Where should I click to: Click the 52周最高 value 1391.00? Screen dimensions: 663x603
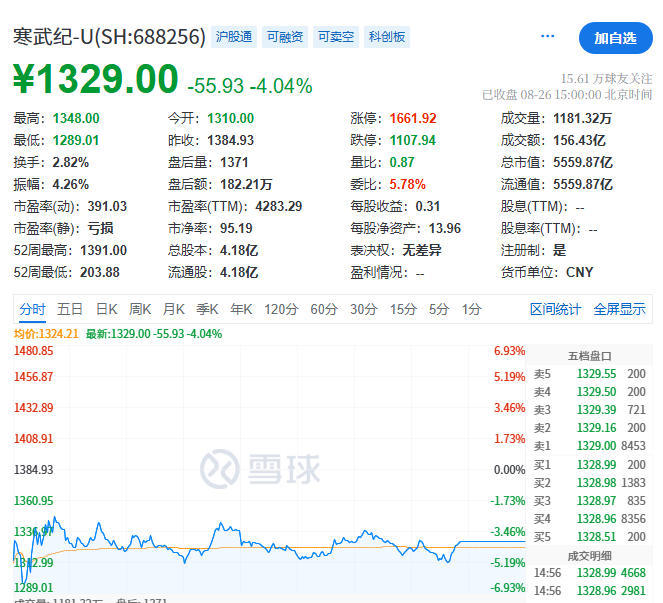[104, 250]
